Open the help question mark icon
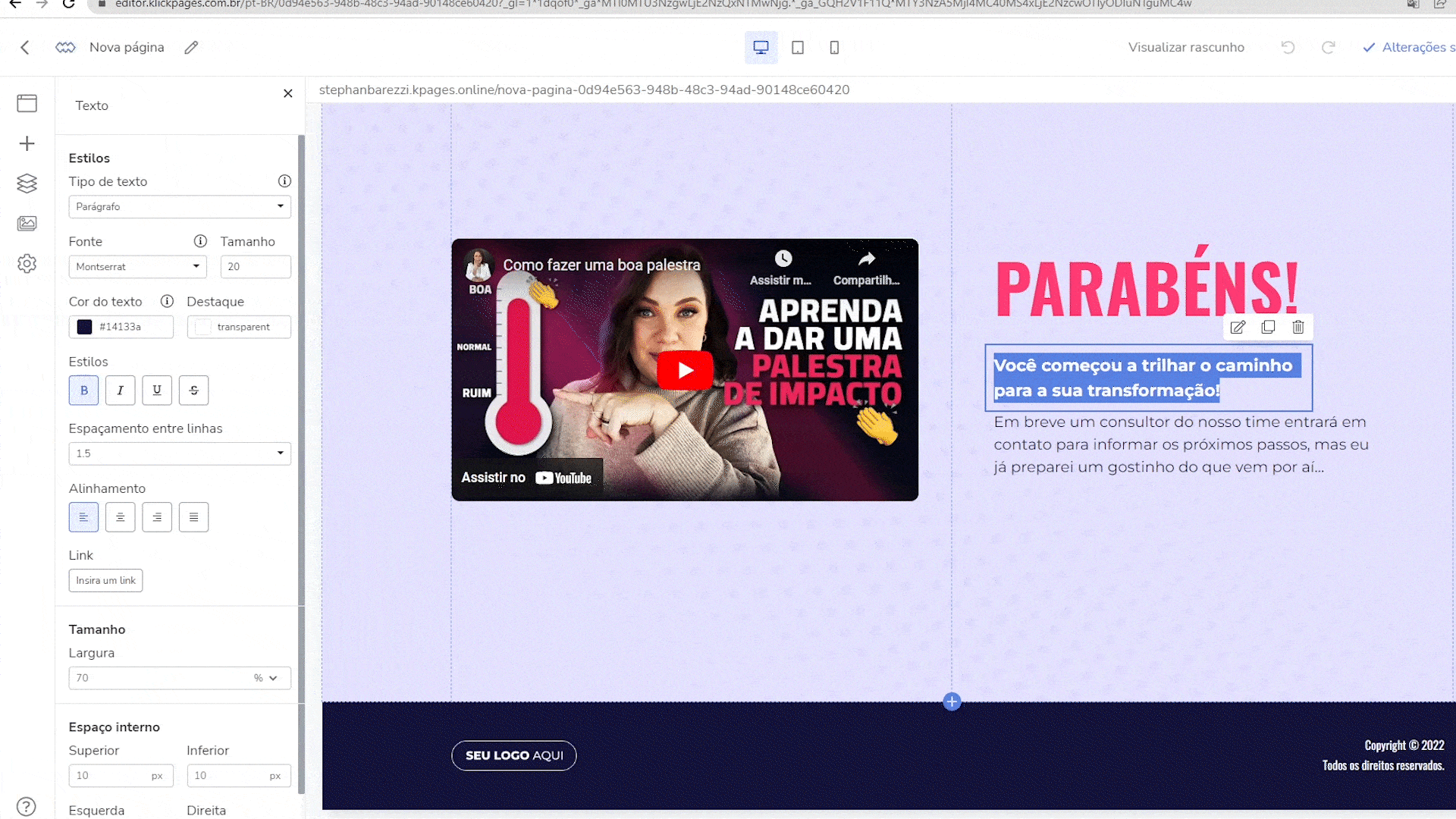Image resolution: width=1456 pixels, height=819 pixels. [27, 806]
